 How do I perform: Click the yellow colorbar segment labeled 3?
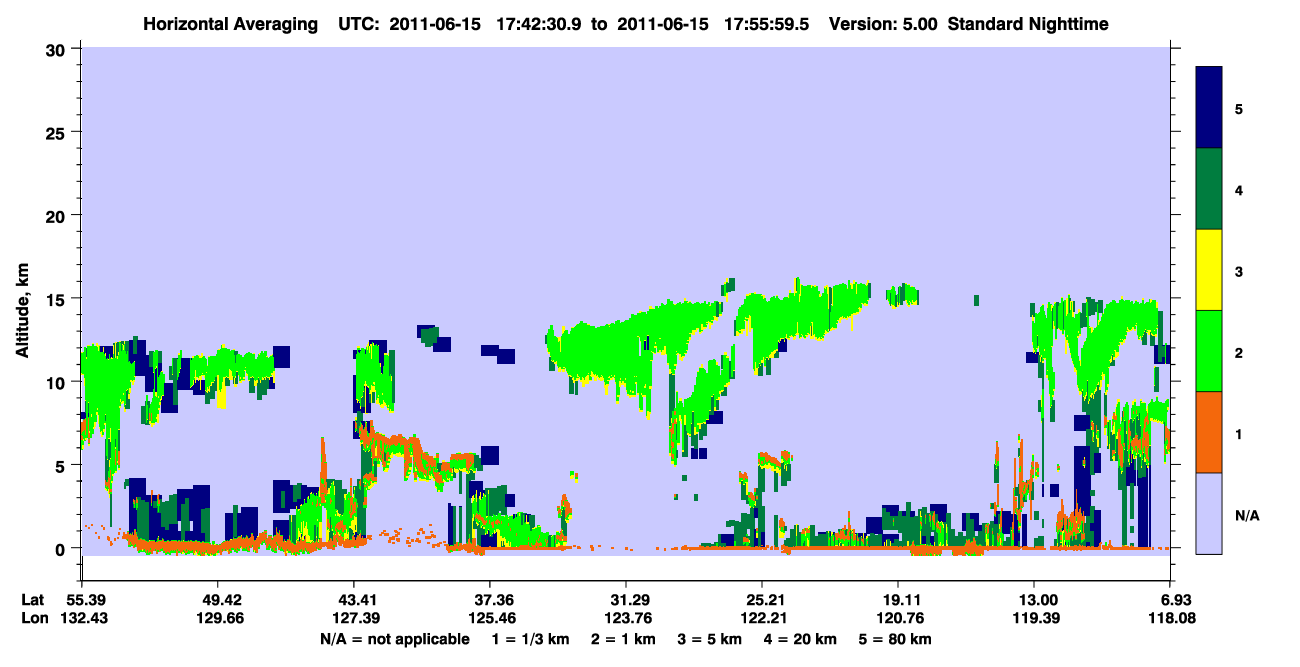1209,270
